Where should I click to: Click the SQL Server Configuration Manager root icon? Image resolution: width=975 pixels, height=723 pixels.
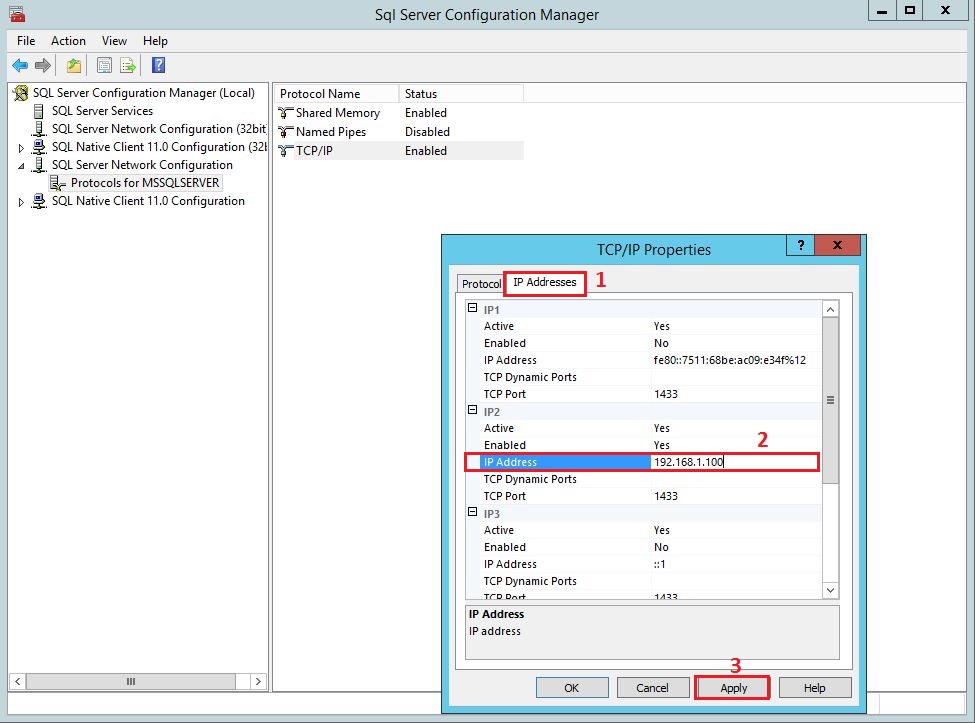(x=21, y=93)
